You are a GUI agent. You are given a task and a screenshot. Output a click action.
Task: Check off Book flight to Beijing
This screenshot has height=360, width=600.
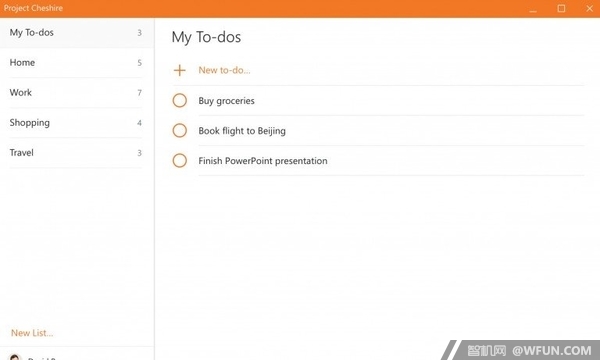[x=179, y=130]
